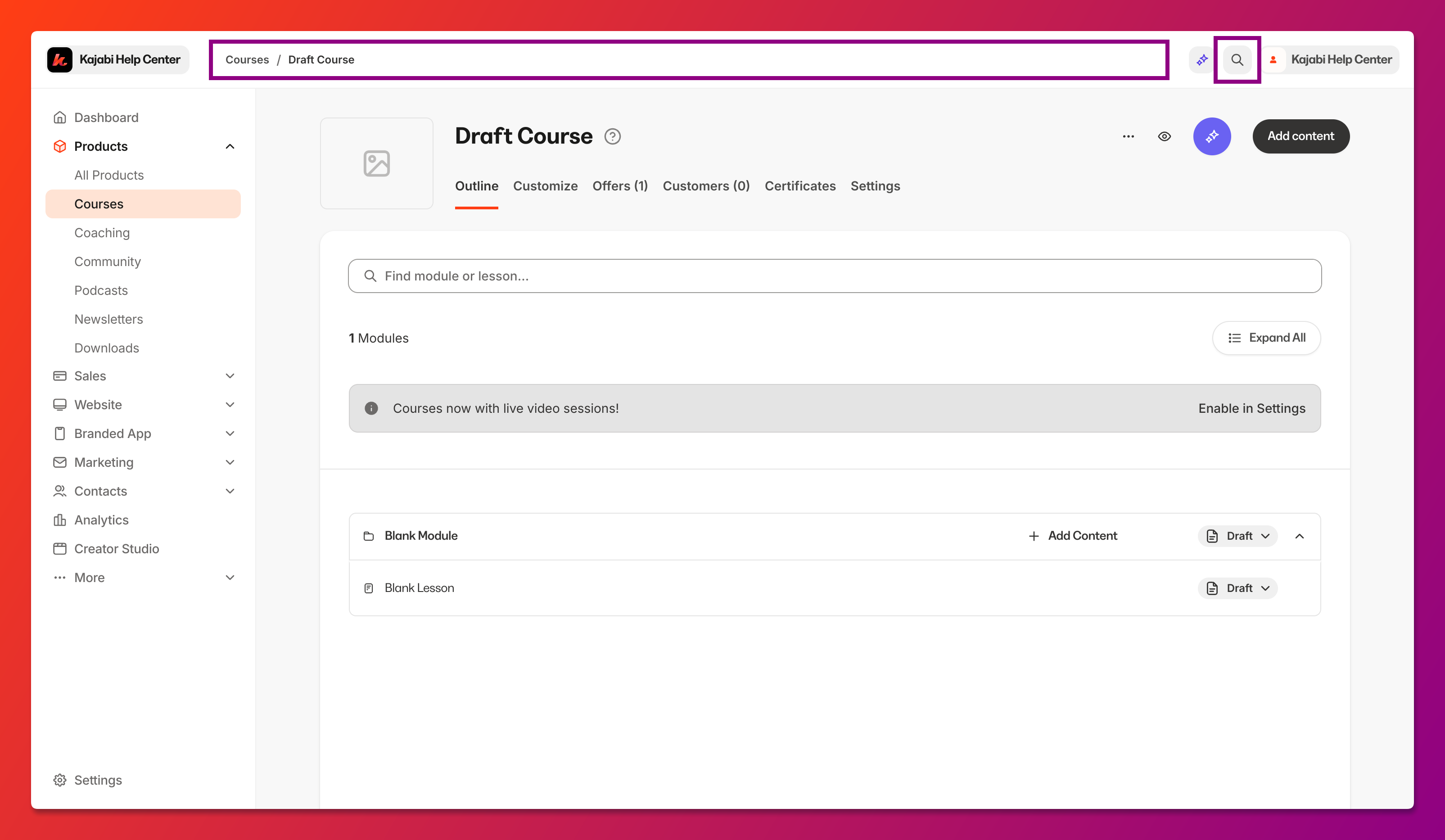Go to Coaching in sidebar
The image size is (1445, 840).
coord(102,233)
